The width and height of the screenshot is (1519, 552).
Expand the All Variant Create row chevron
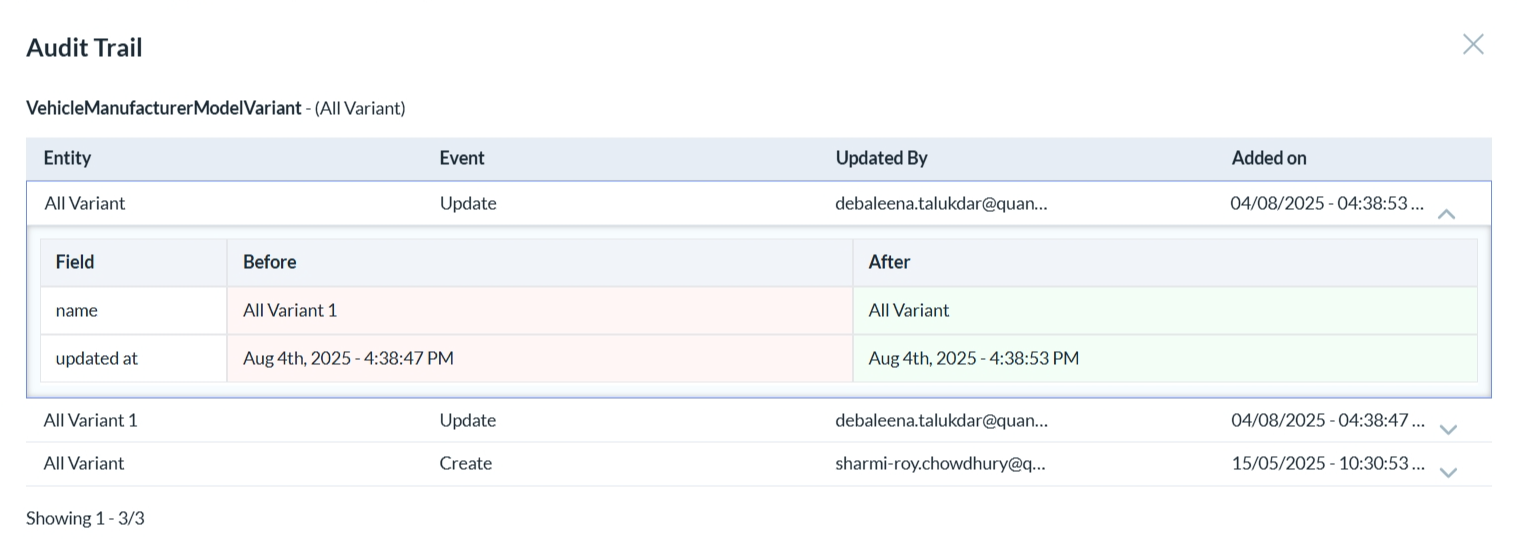(x=1447, y=472)
